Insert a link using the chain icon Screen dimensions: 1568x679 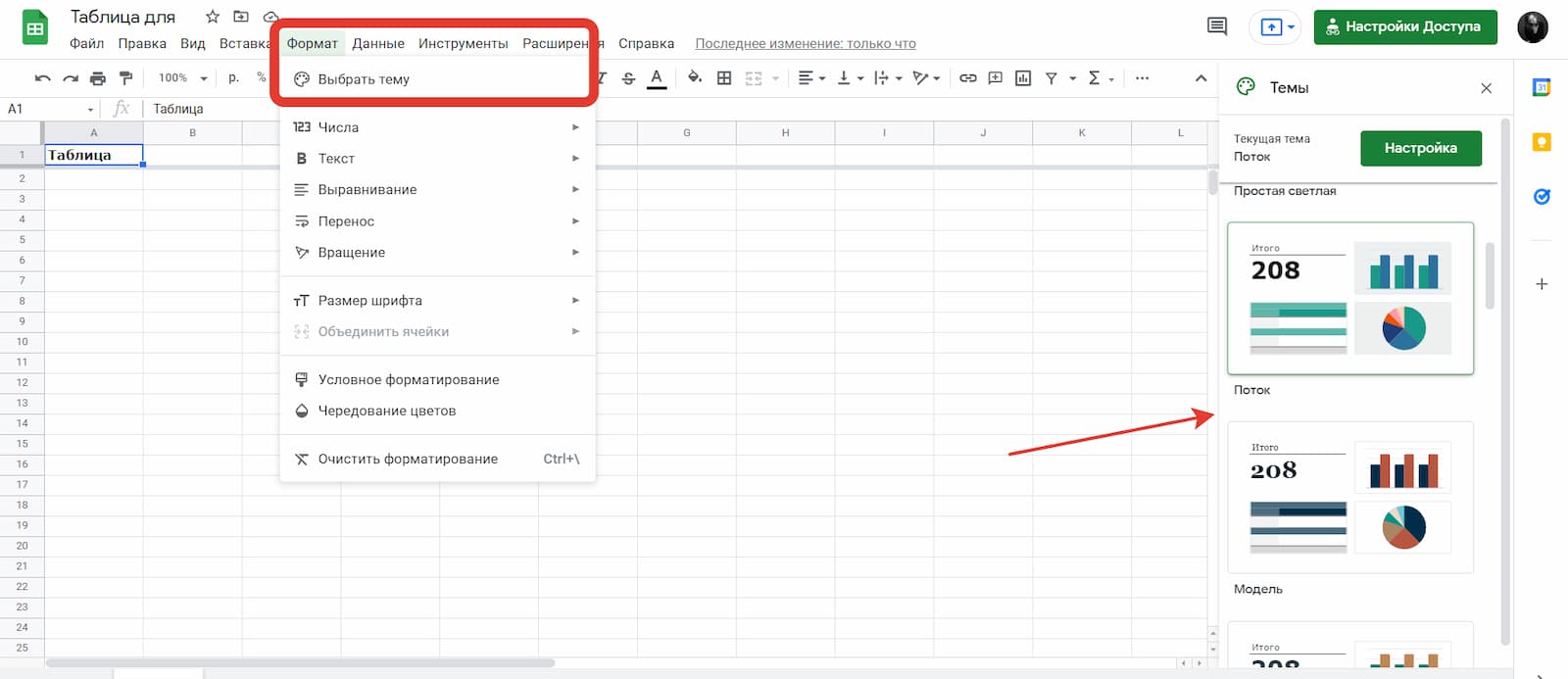point(967,78)
